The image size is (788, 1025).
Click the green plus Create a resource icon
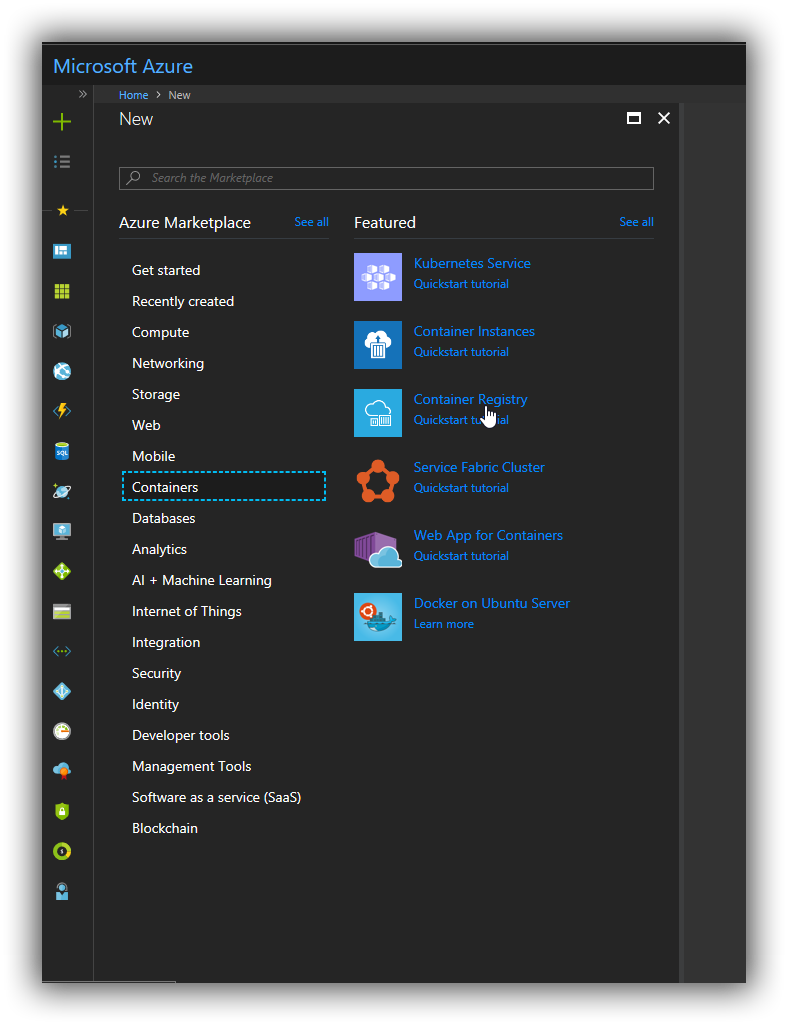pos(62,122)
